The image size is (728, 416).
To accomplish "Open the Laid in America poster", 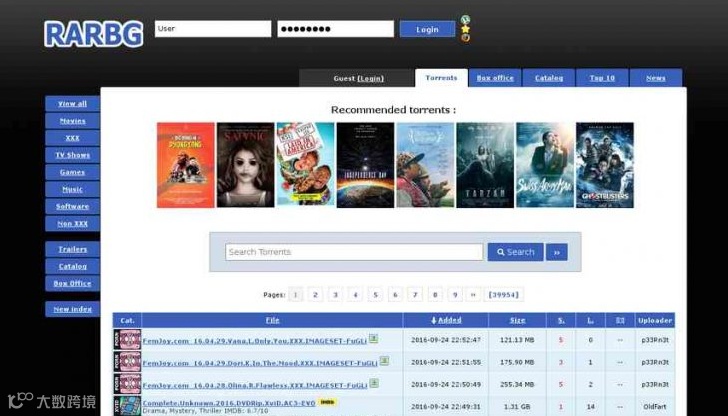I will tap(306, 165).
